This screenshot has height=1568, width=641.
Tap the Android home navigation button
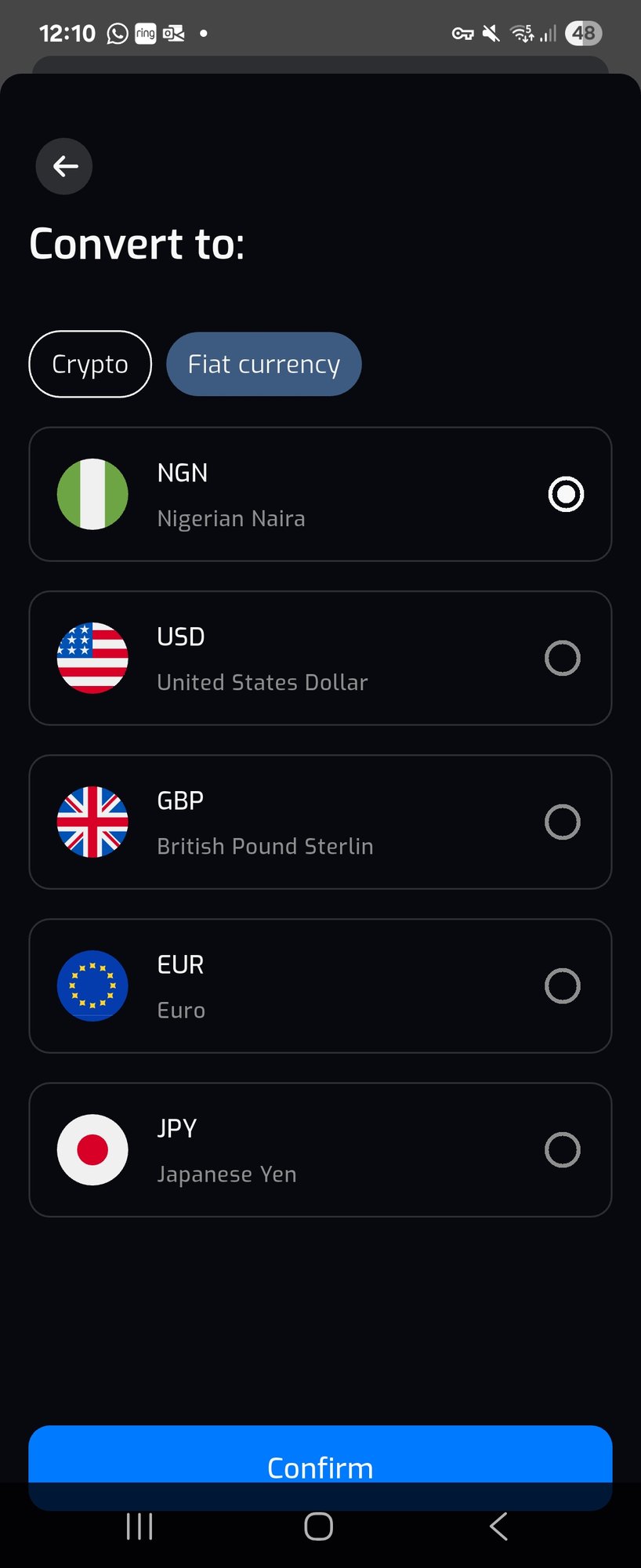[319, 1526]
